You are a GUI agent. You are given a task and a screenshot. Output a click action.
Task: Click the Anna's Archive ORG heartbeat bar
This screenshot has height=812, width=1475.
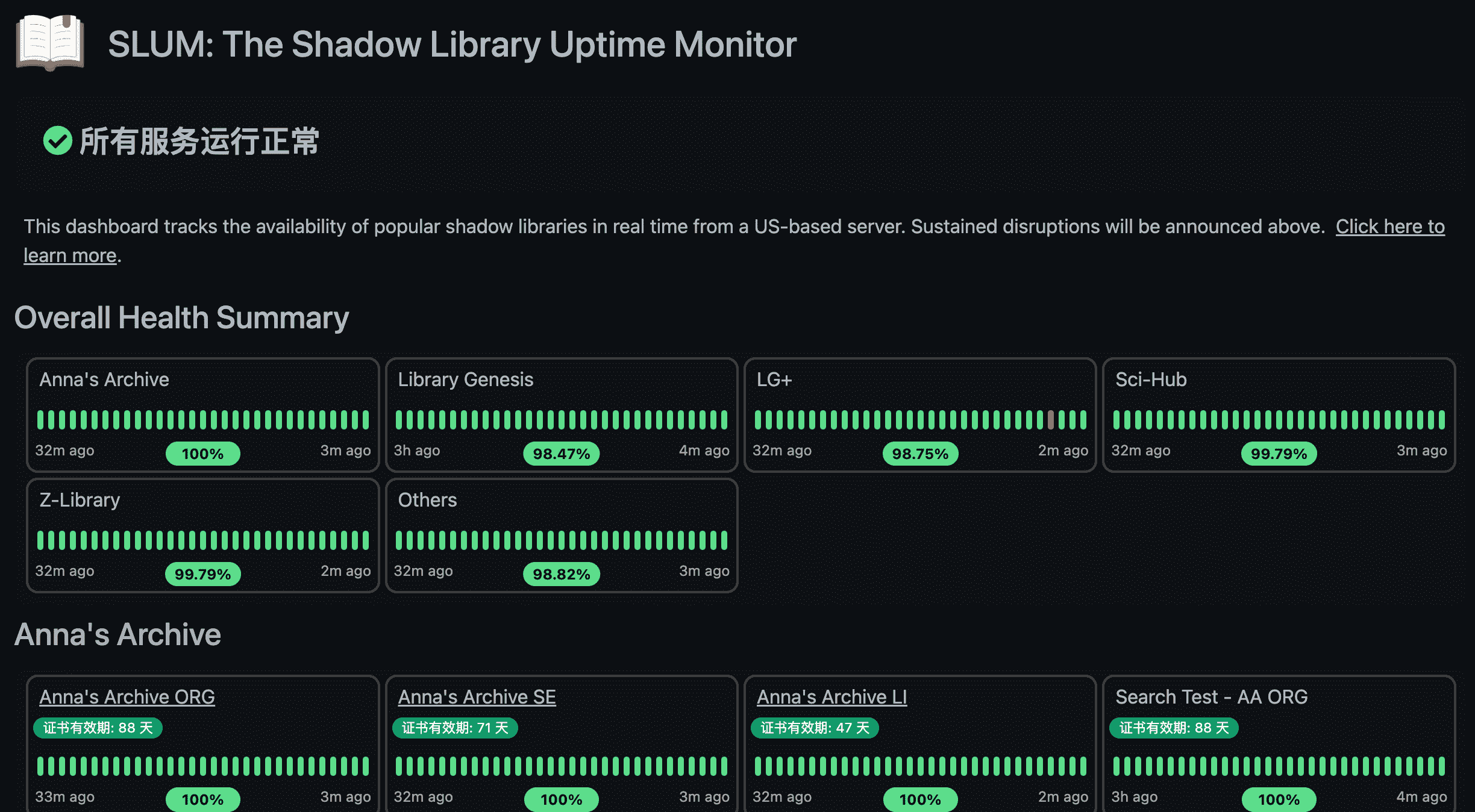tap(202, 766)
